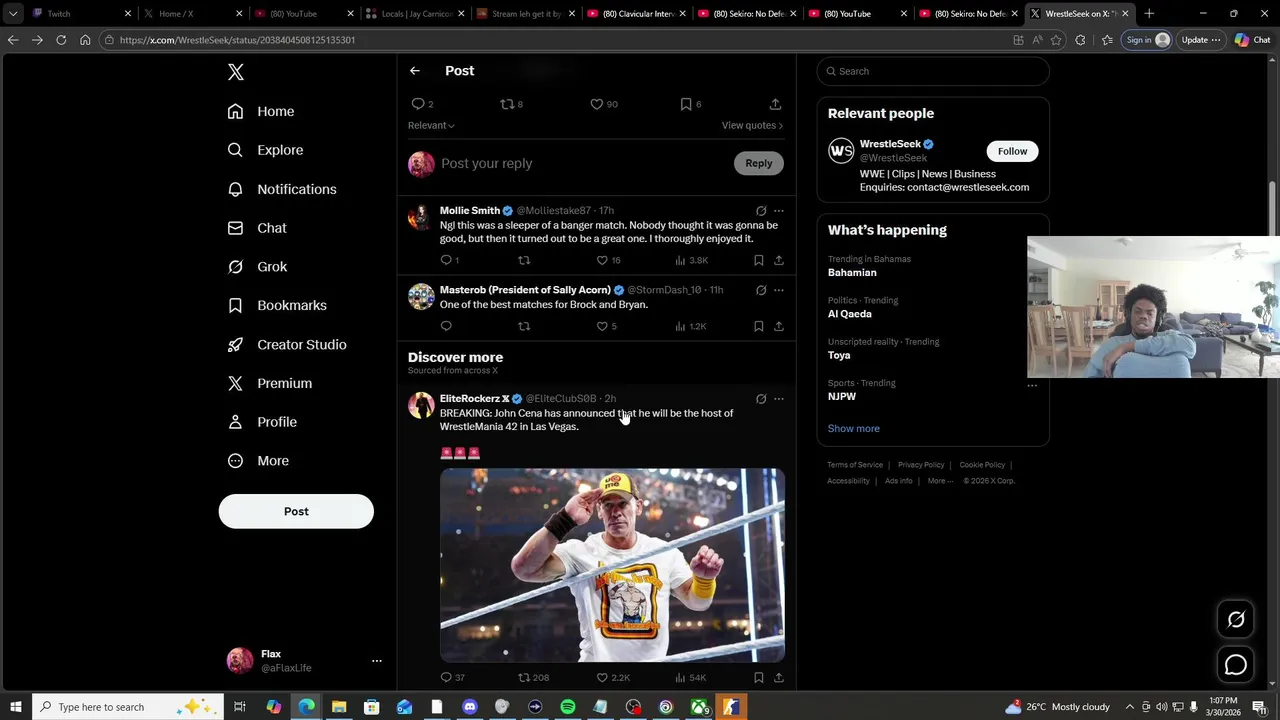Open Bookmarks
The image size is (1280, 720).
point(277,305)
